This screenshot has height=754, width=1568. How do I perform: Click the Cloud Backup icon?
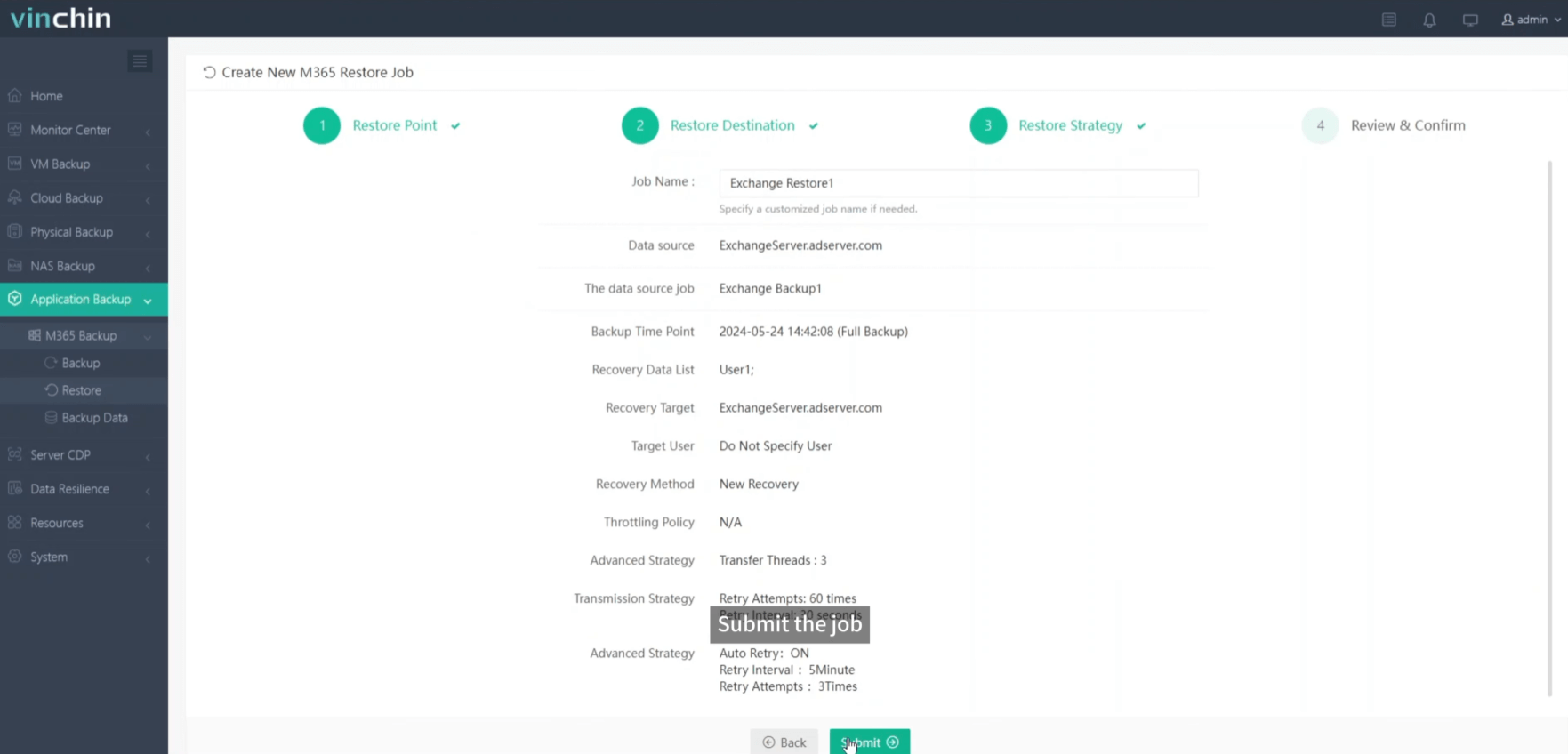(14, 197)
